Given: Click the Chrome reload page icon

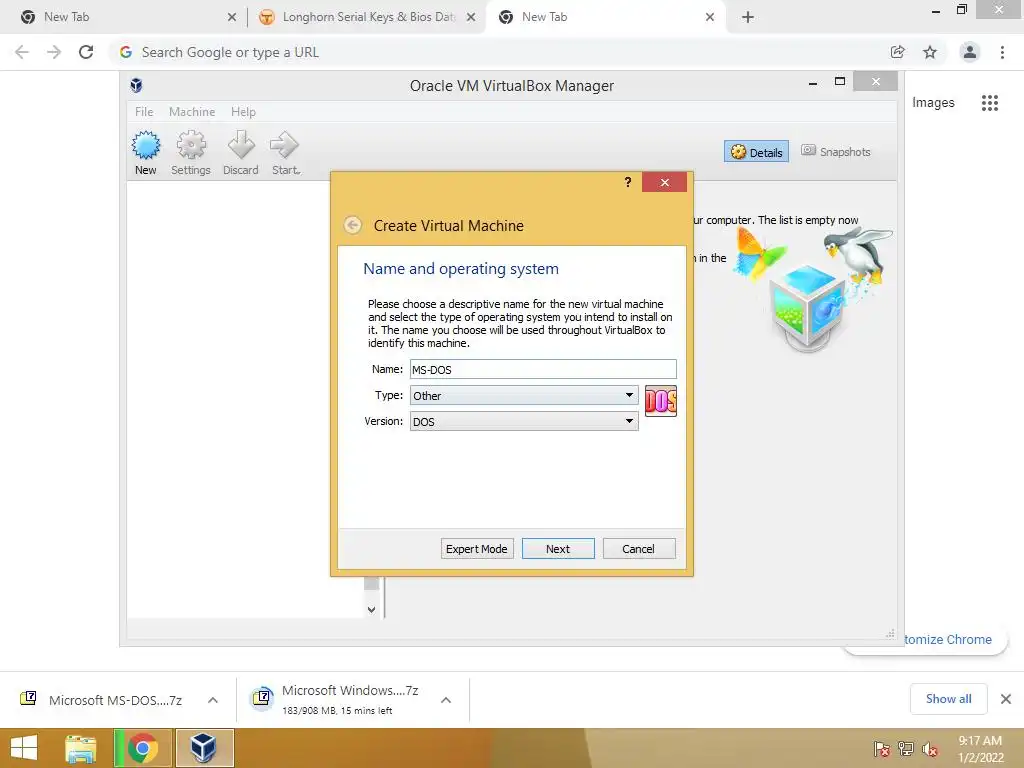Looking at the screenshot, I should (86, 52).
